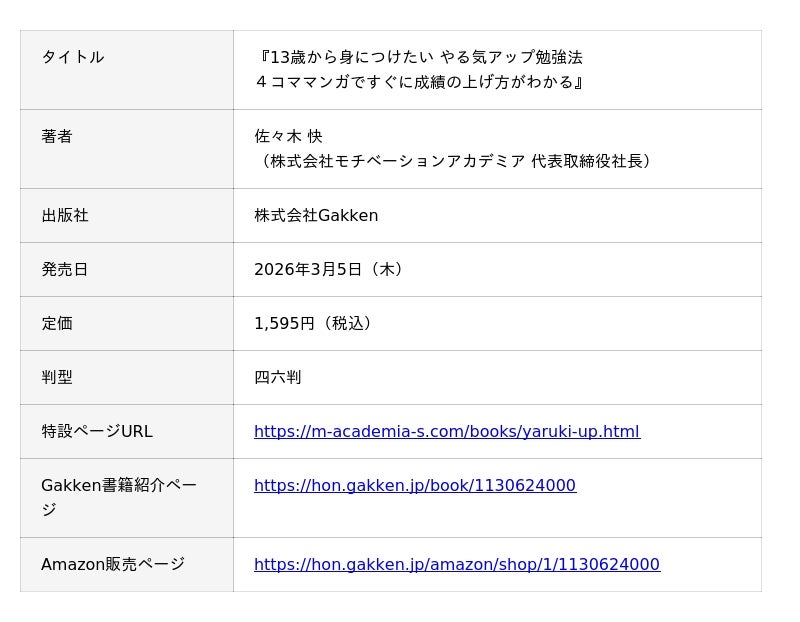Click the 発売日 label cell
The image size is (800, 622).
pyautogui.click(x=65, y=270)
